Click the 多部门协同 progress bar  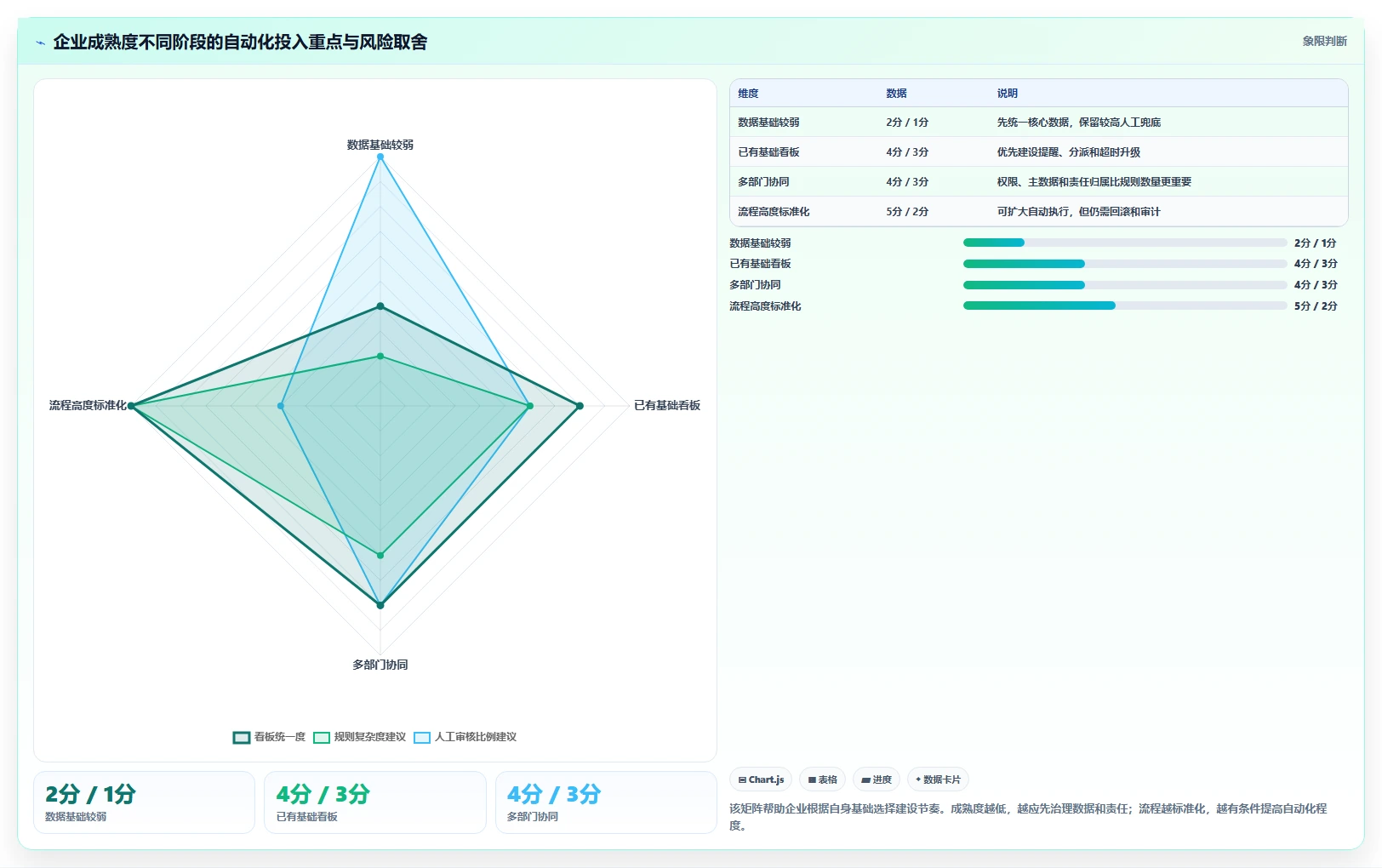tap(1125, 285)
